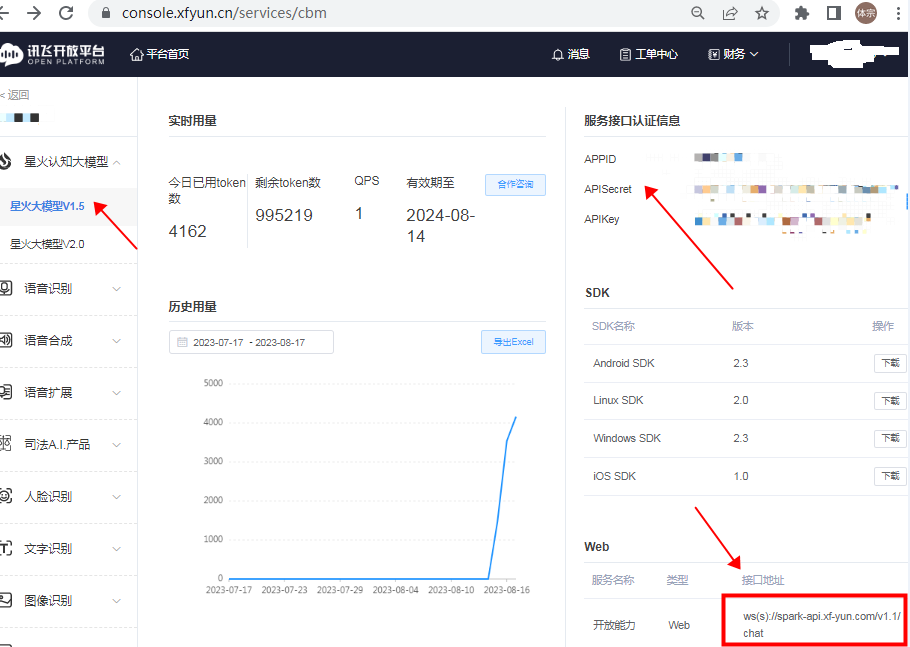This screenshot has height=647, width=910.
Task: Expand the 语音识别 sidebar section
Action: coord(117,289)
